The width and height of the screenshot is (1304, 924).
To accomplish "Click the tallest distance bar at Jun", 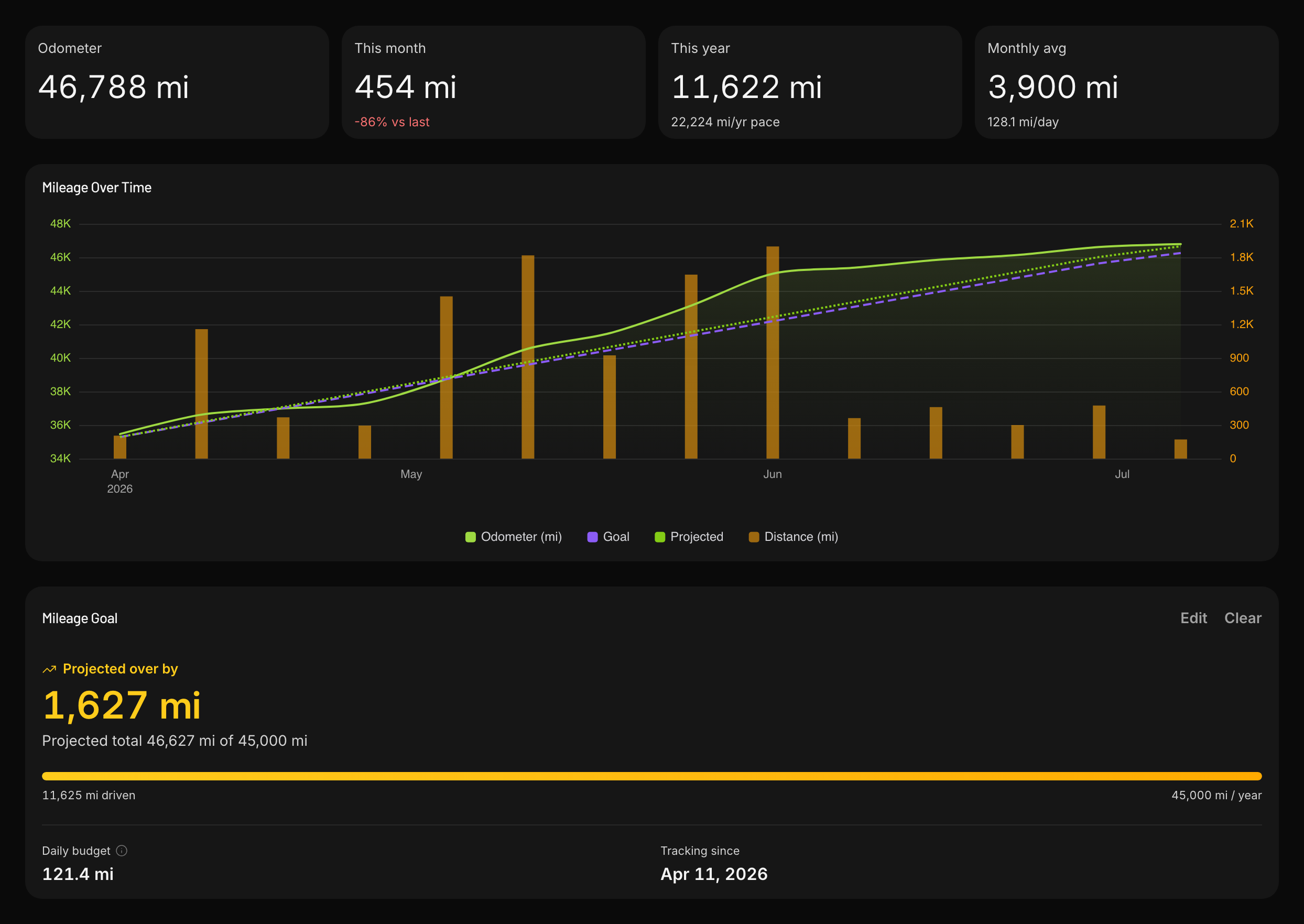I will pos(773,352).
